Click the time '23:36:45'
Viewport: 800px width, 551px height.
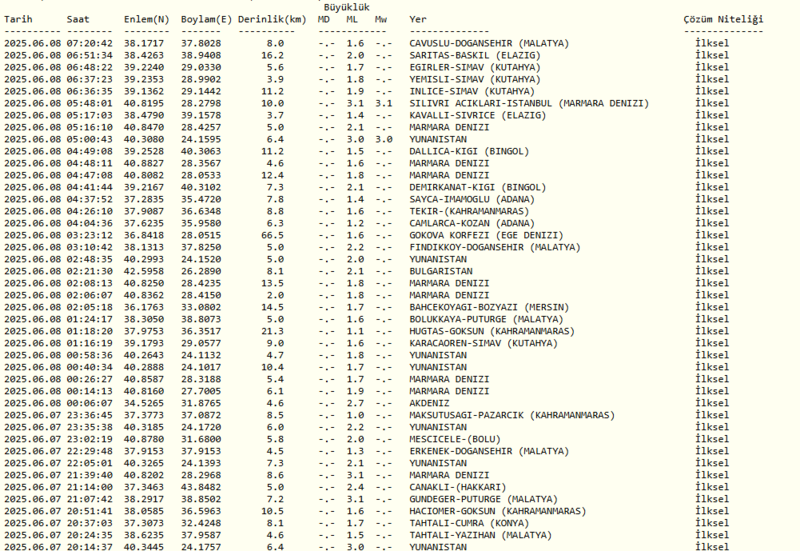[x=89, y=415]
